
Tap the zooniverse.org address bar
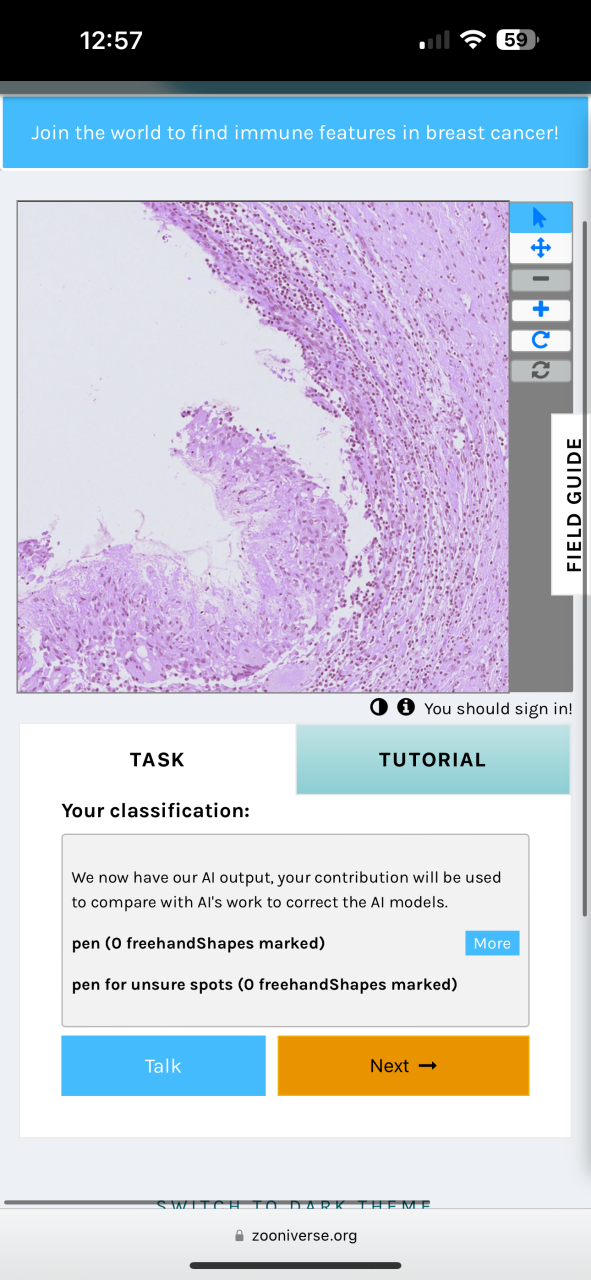coord(295,1235)
